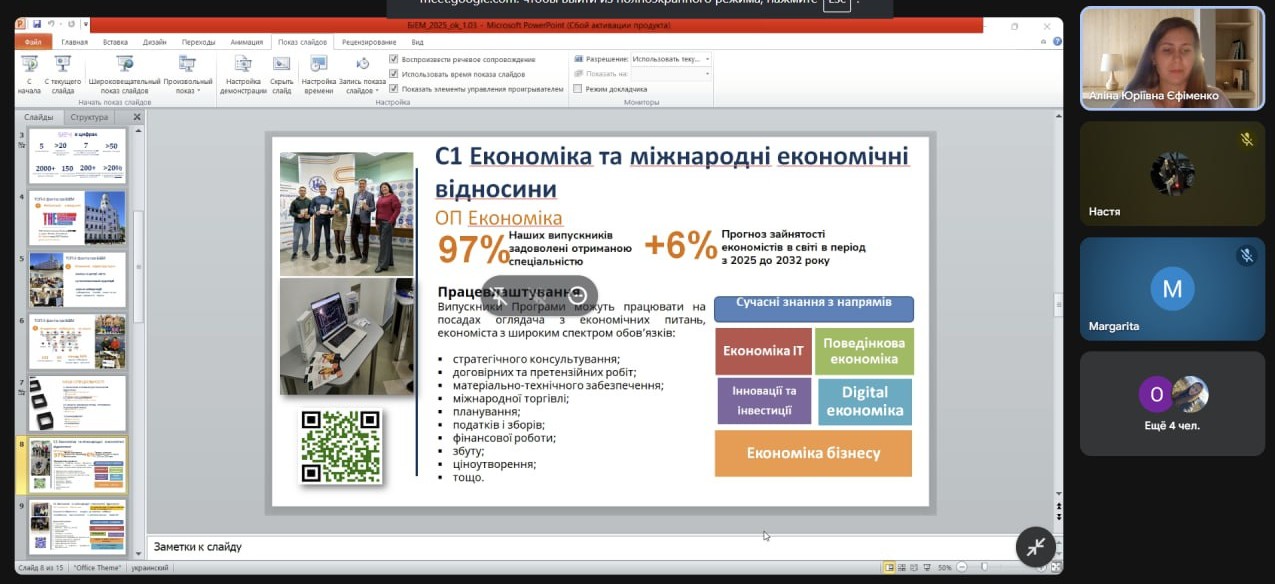The width and height of the screenshot is (1275, 584).
Task: Open the 'Файл' menu button
Action: 33,42
